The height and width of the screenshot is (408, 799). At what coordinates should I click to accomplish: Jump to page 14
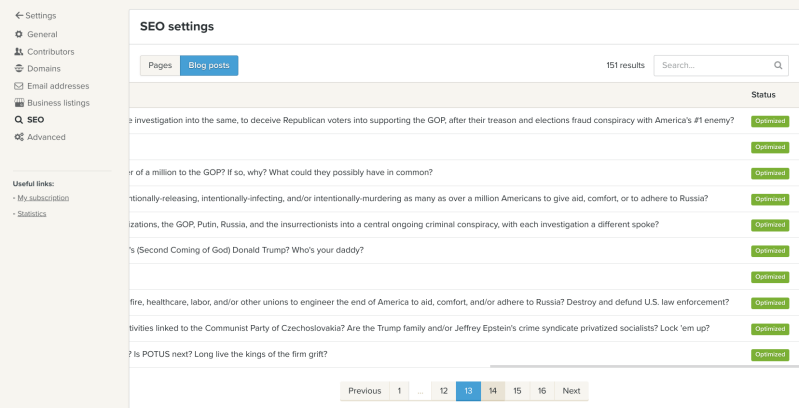pyautogui.click(x=493, y=391)
